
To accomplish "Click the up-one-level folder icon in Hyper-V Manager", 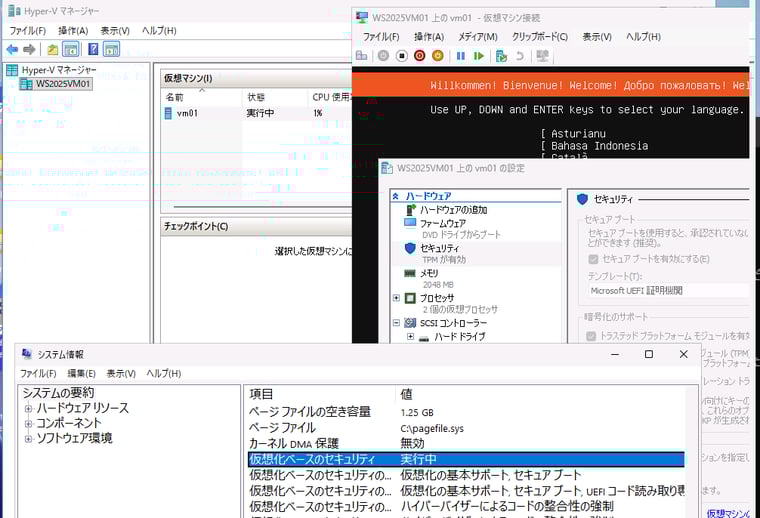I will 53,49.
